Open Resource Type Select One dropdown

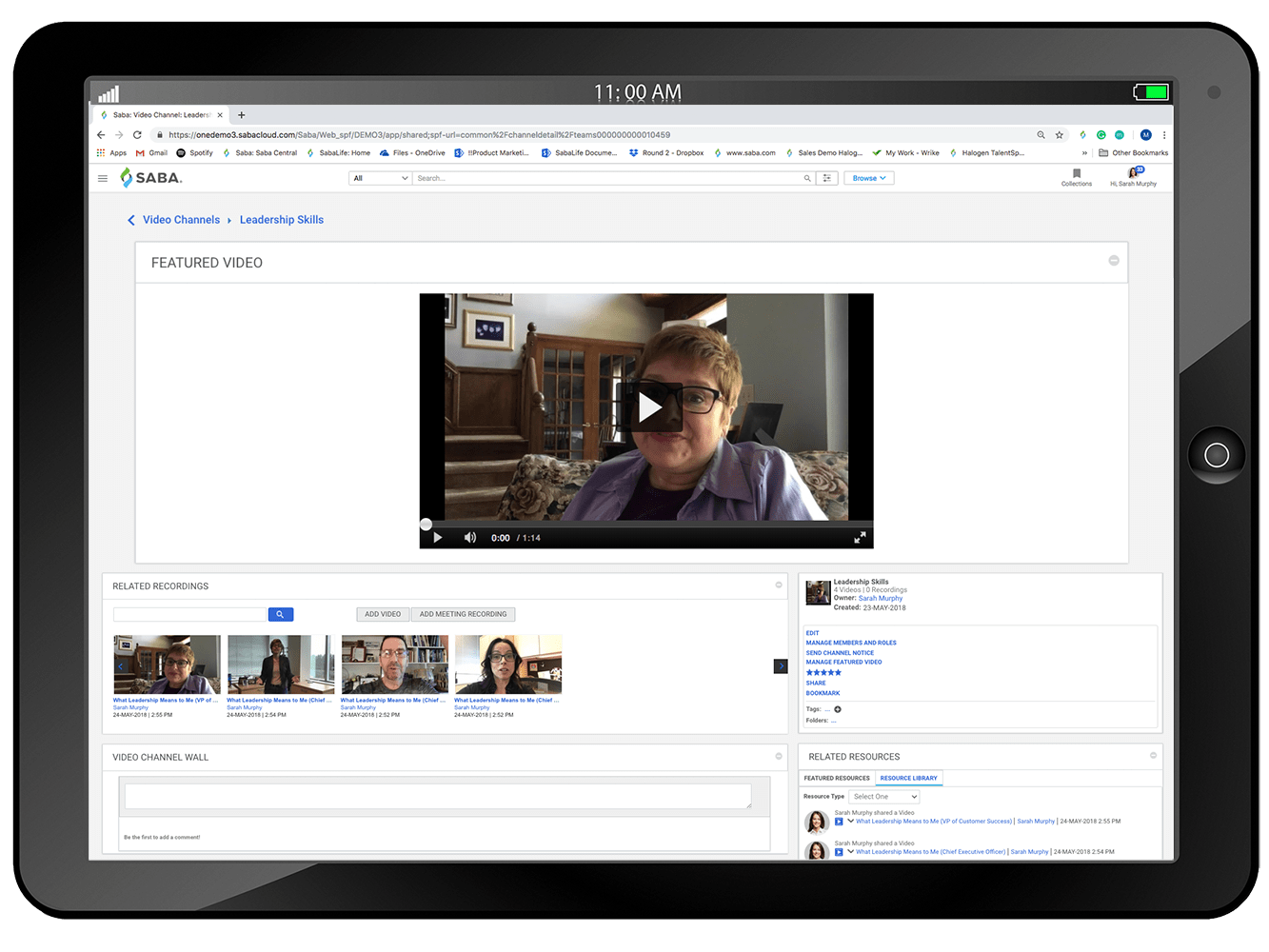coord(884,797)
